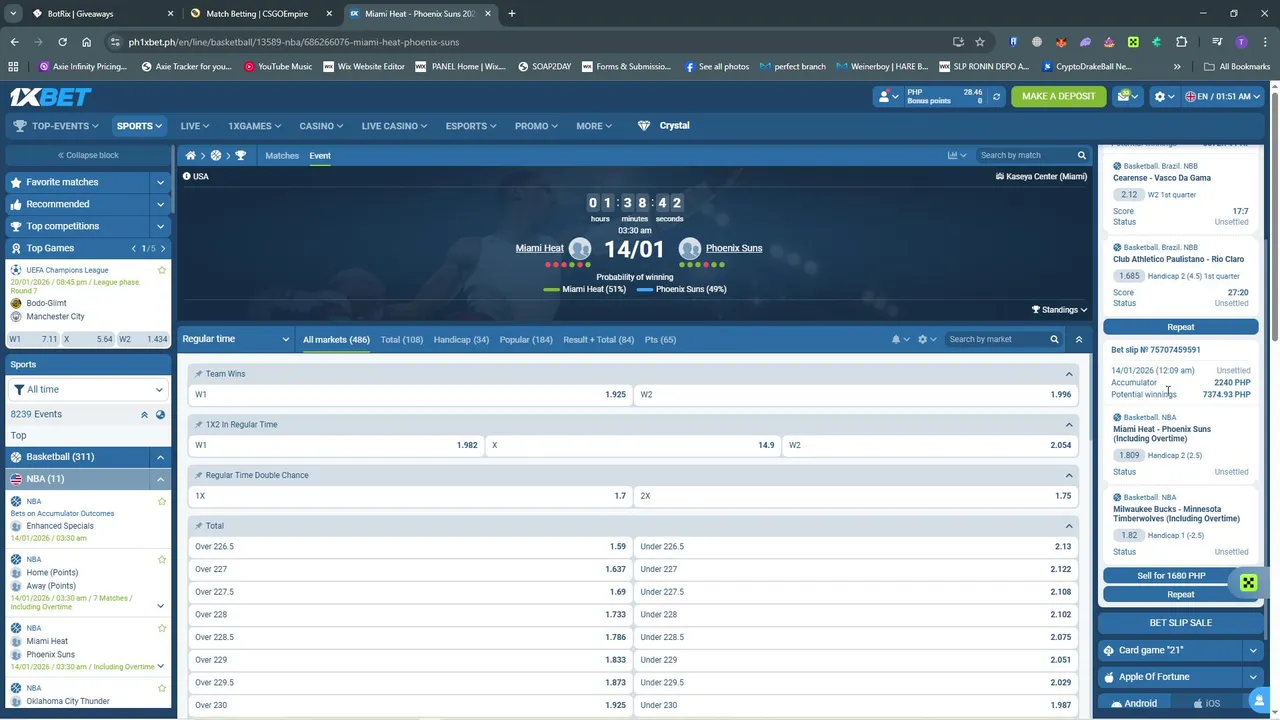The image size is (1280, 720).
Task: Pin the Total market
Action: tap(199, 526)
